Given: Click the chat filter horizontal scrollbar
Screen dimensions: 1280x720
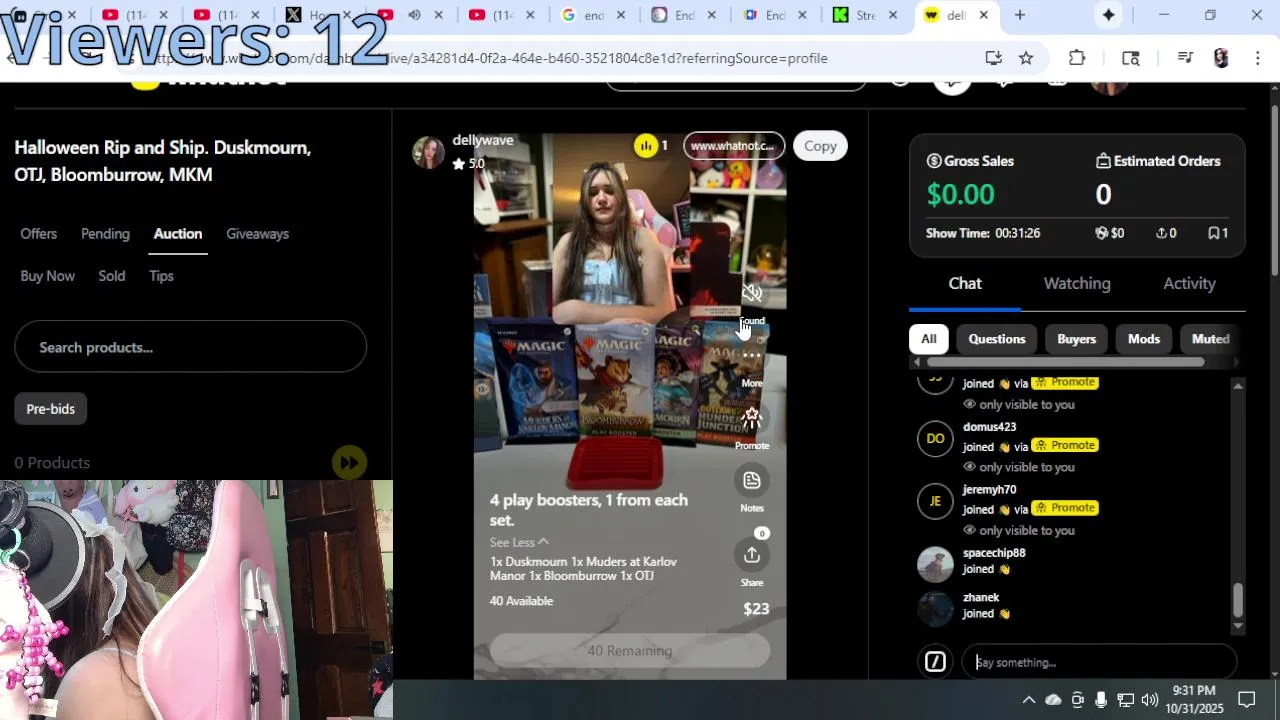Looking at the screenshot, I should (1065, 362).
